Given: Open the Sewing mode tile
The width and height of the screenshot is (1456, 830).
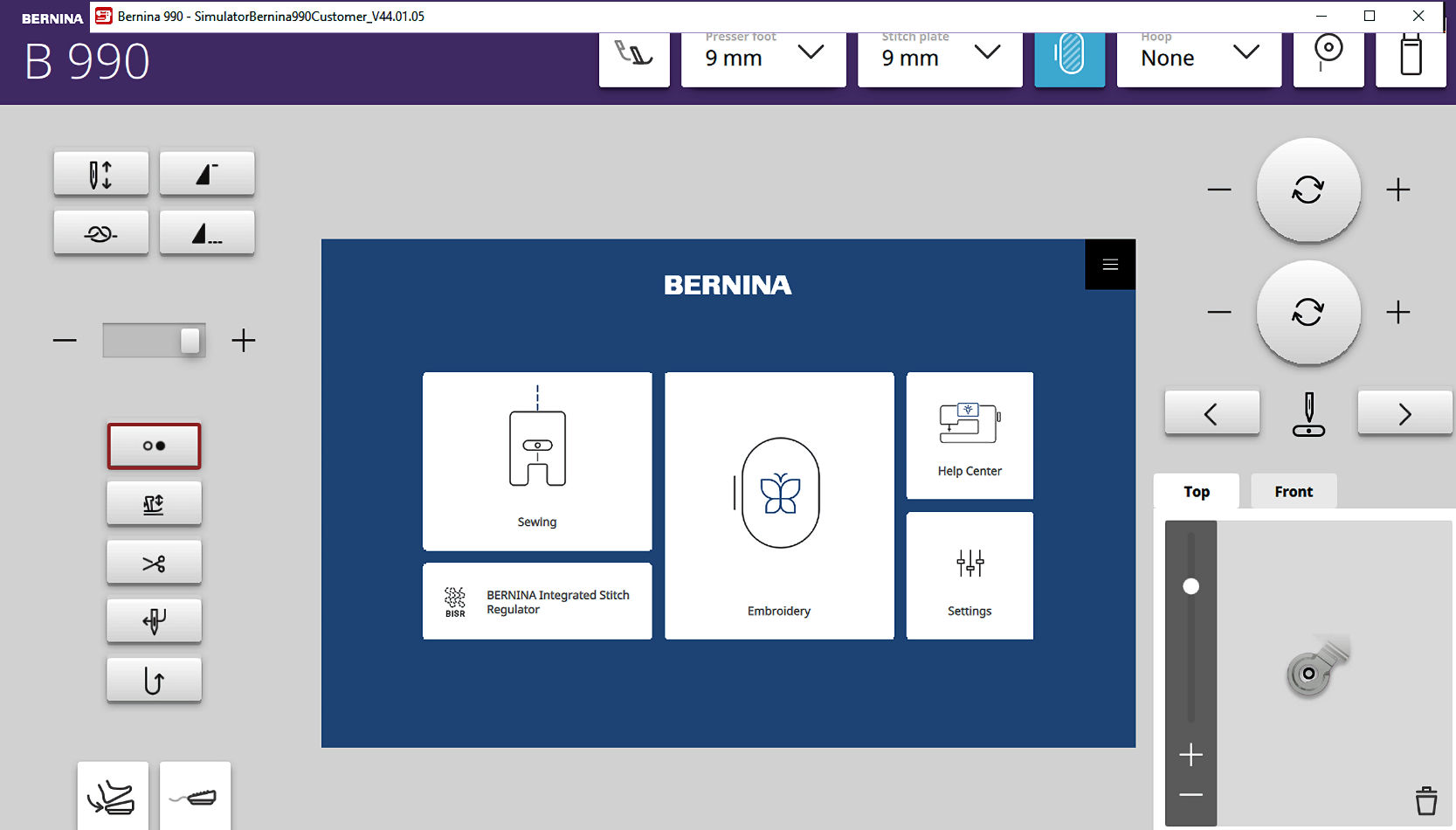Looking at the screenshot, I should (537, 461).
